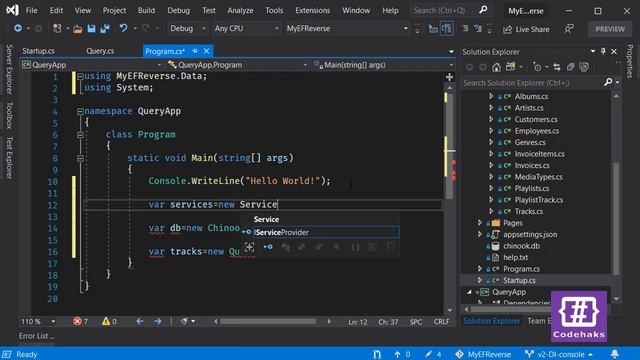Collapse the class Program code region
Image resolution: width=640 pixels, height=360 pixels.
click(80, 135)
